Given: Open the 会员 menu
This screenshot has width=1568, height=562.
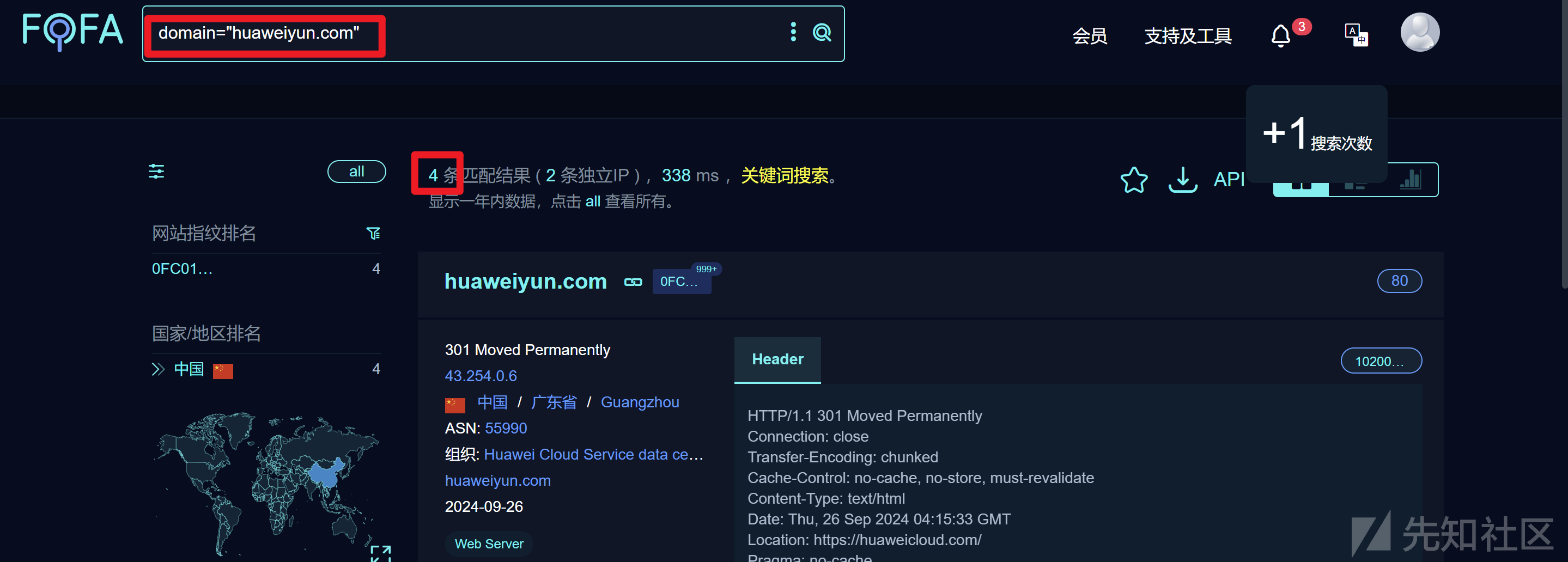Looking at the screenshot, I should pos(1089,36).
